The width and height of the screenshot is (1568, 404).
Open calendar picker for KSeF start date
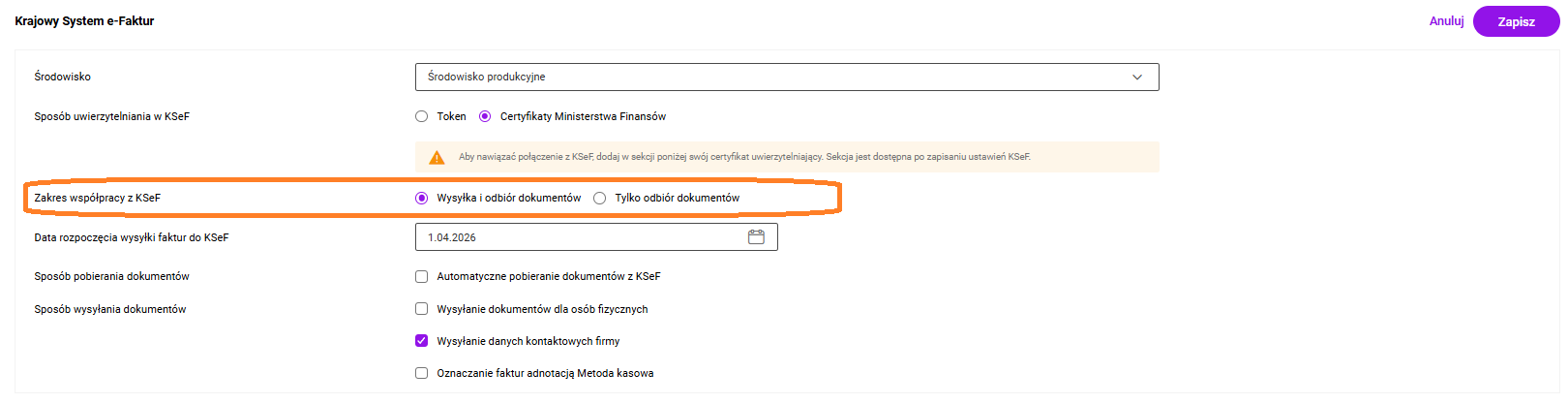pyautogui.click(x=756, y=237)
